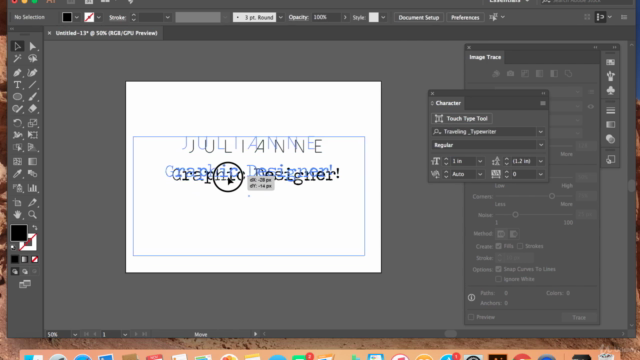Screen dimensions: 640x360
Task: Set paint mode to Color
Action: click(x=15, y=259)
